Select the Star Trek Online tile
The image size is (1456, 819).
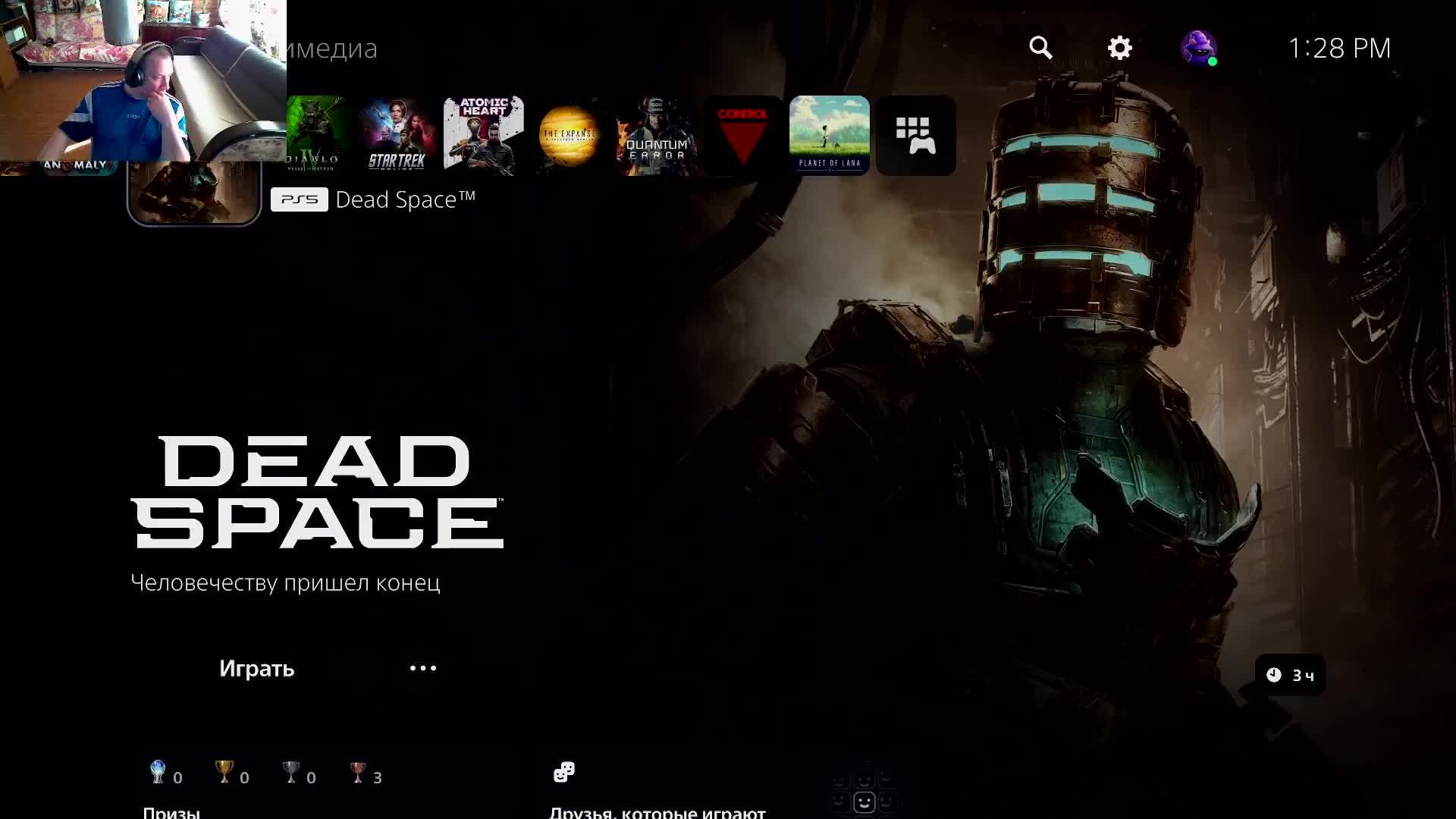[x=397, y=135]
